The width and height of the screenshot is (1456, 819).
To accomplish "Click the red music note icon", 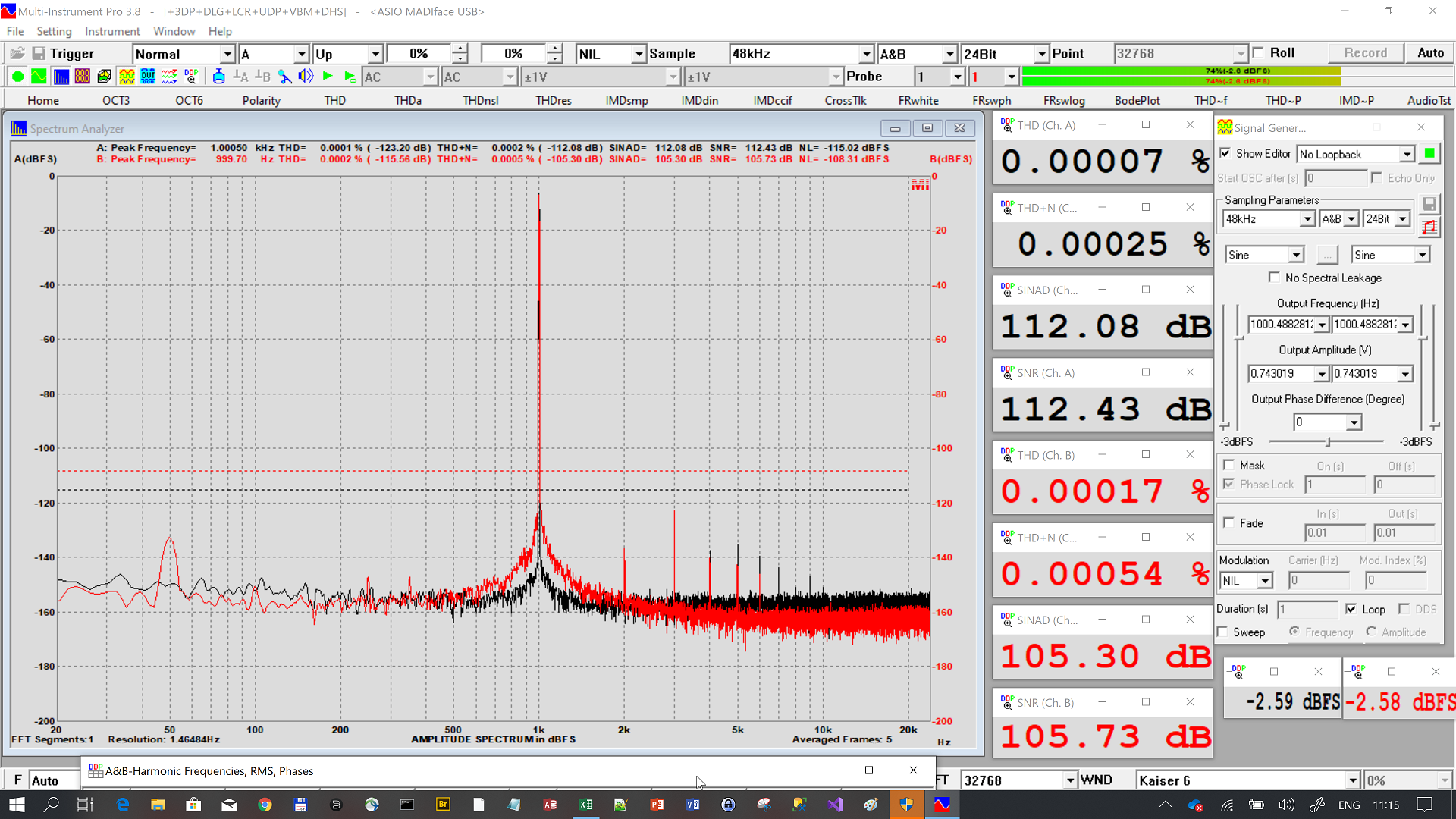I will pyautogui.click(x=1429, y=227).
